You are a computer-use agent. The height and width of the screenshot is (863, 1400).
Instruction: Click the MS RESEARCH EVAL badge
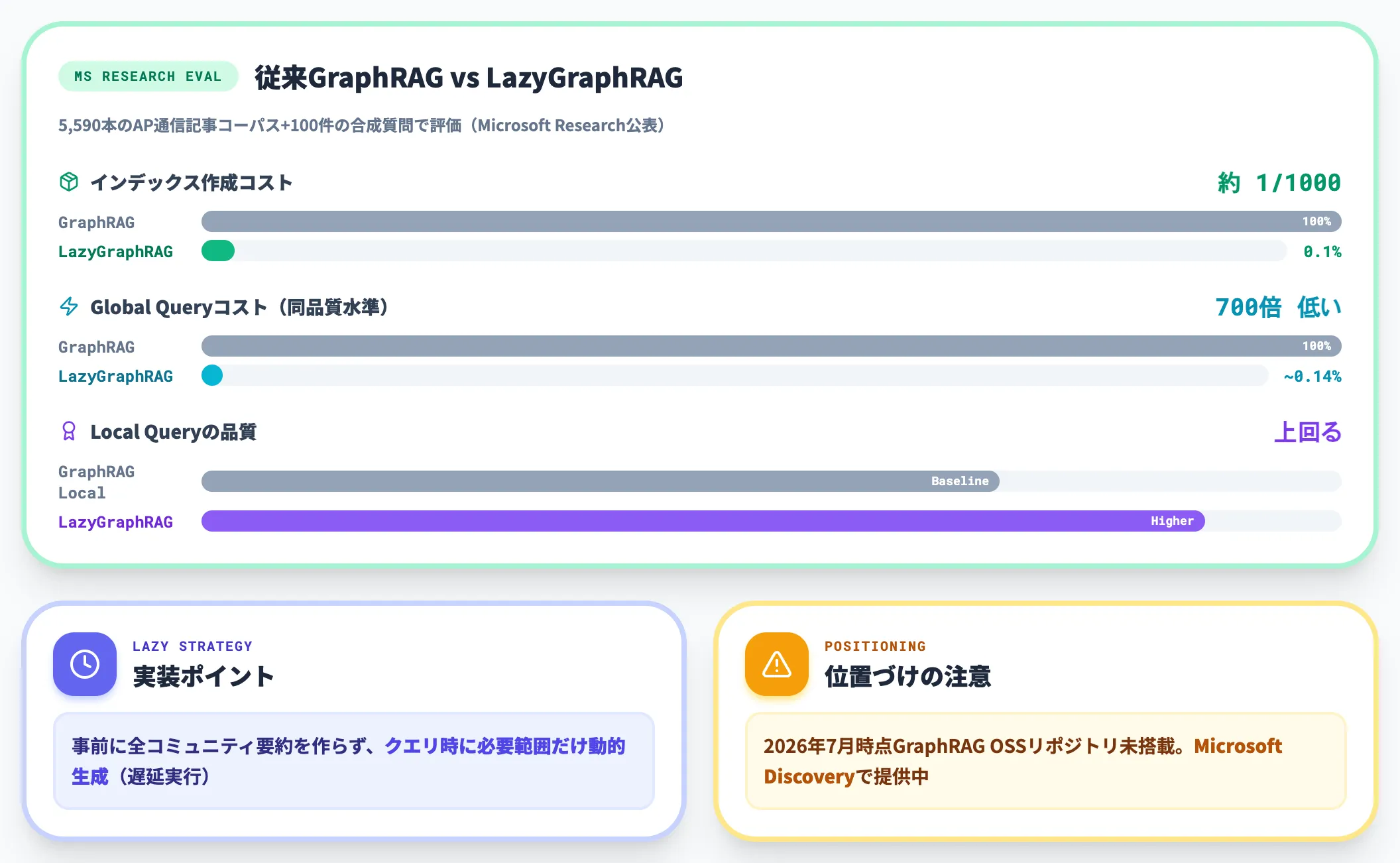[x=148, y=76]
